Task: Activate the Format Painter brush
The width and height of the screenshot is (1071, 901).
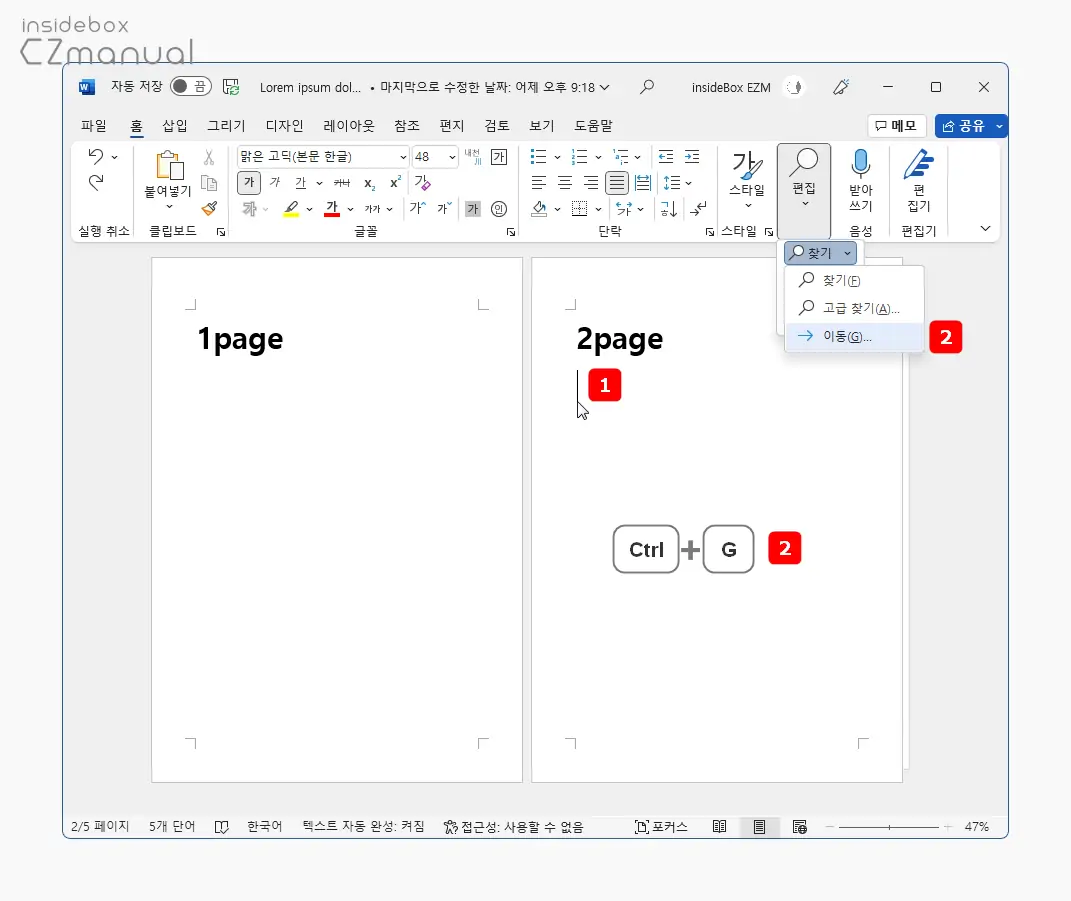Action: coord(209,208)
